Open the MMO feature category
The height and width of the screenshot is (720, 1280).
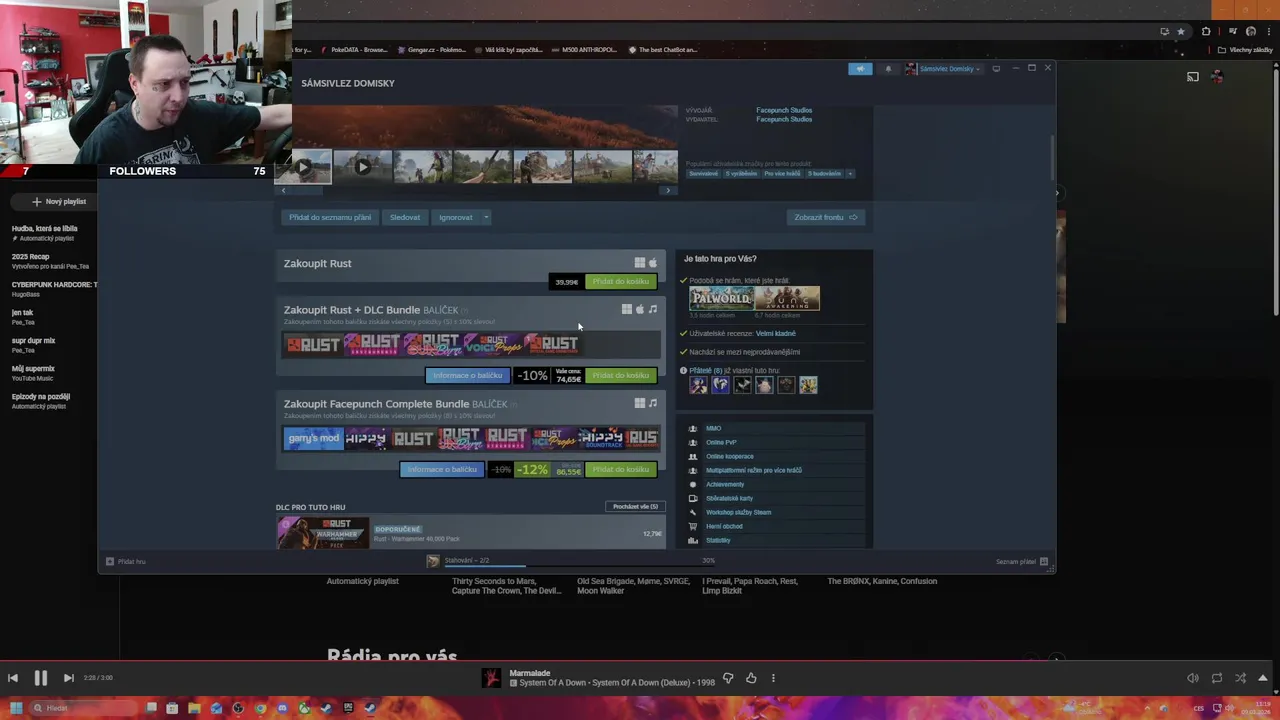[x=713, y=429]
